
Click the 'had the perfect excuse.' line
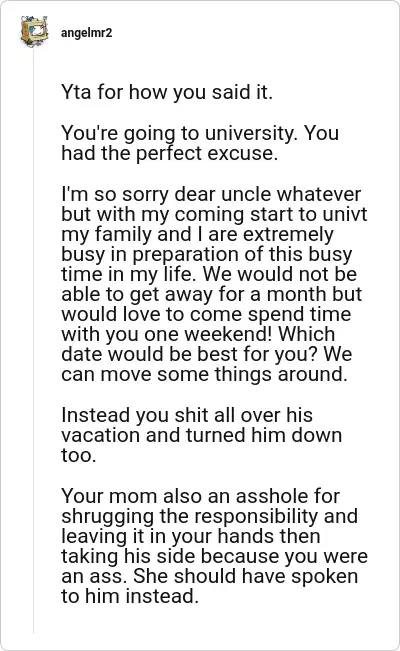(x=169, y=153)
